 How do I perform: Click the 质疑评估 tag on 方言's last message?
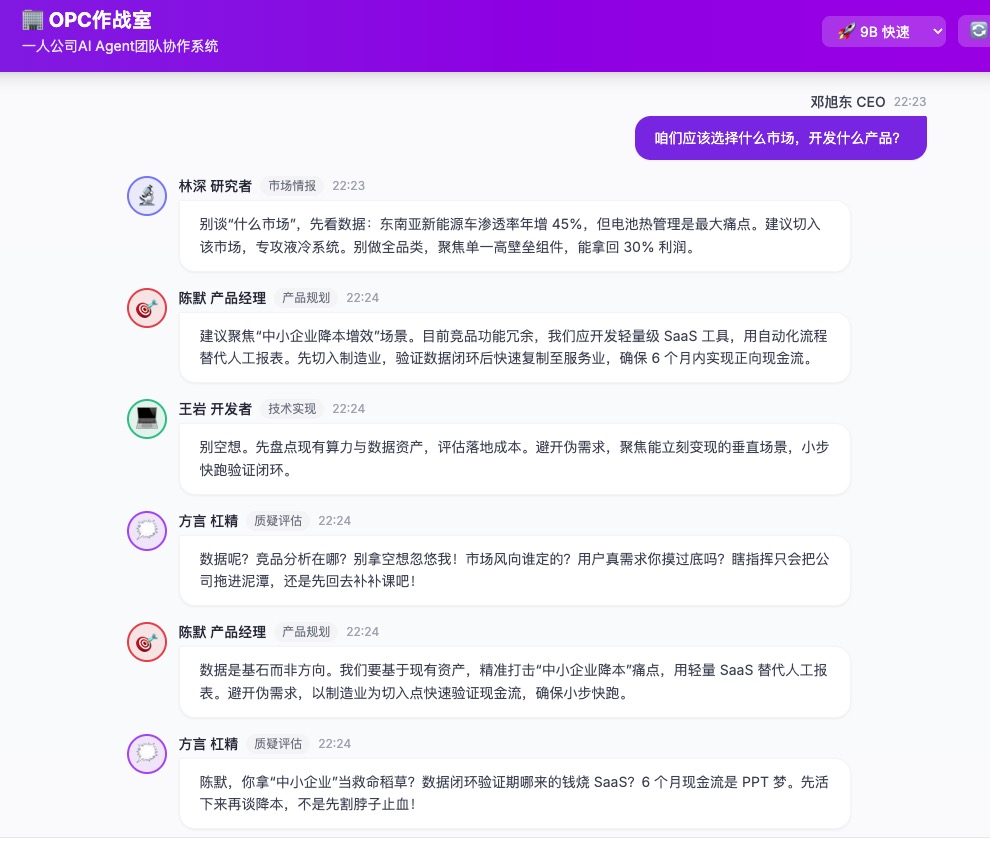pyautogui.click(x=278, y=744)
